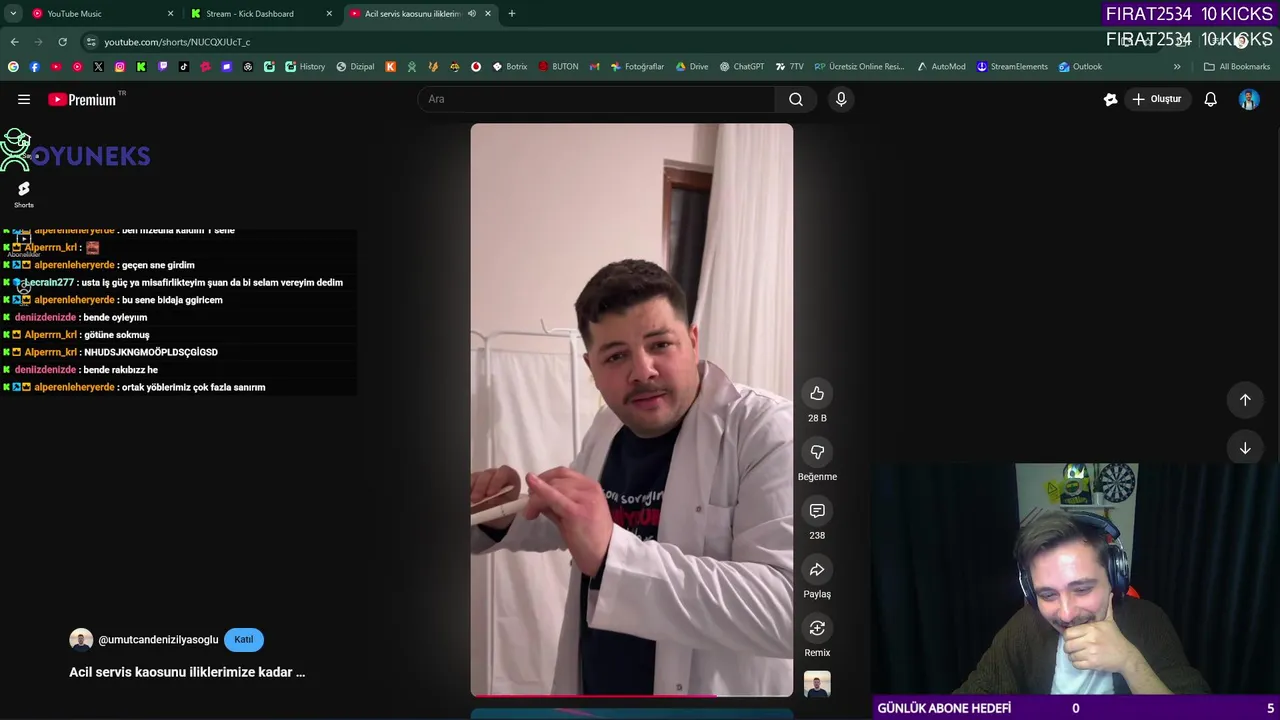Screen dimensions: 1280x720
Task: Open the X (Twitter) bookmark
Action: [x=98, y=67]
